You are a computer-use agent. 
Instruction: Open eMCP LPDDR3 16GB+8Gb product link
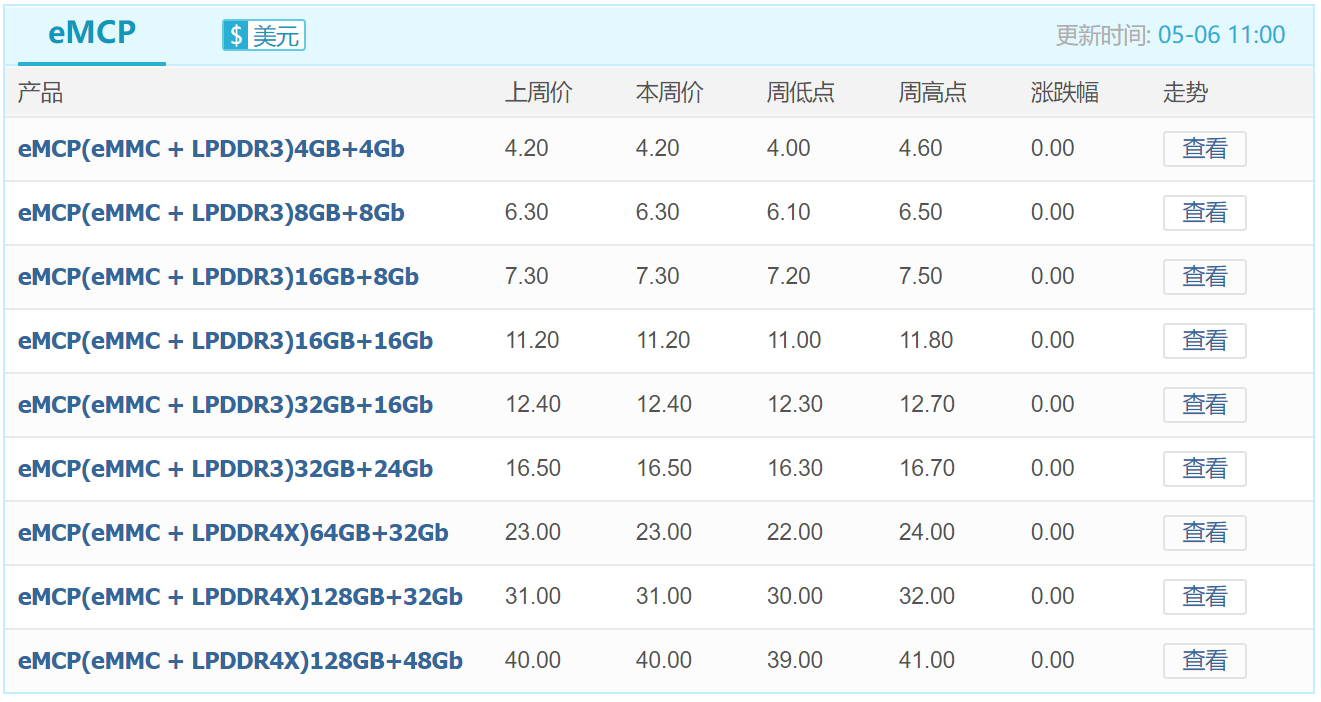point(218,277)
